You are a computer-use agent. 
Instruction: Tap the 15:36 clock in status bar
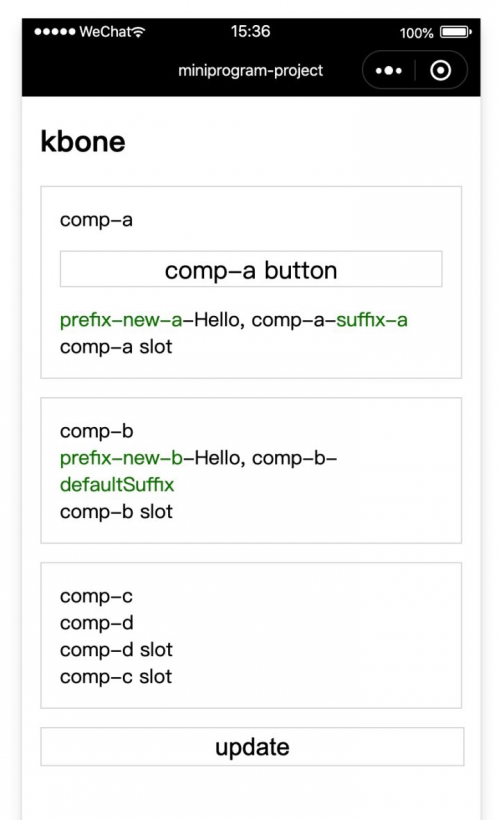[251, 31]
